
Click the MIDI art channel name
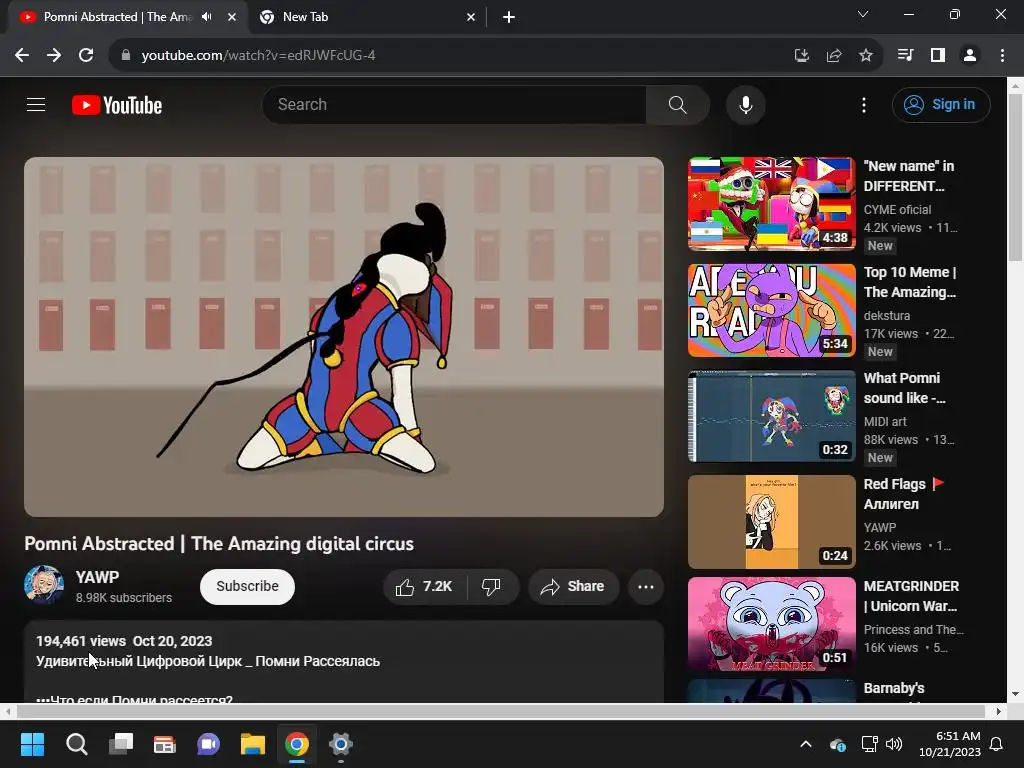point(885,422)
